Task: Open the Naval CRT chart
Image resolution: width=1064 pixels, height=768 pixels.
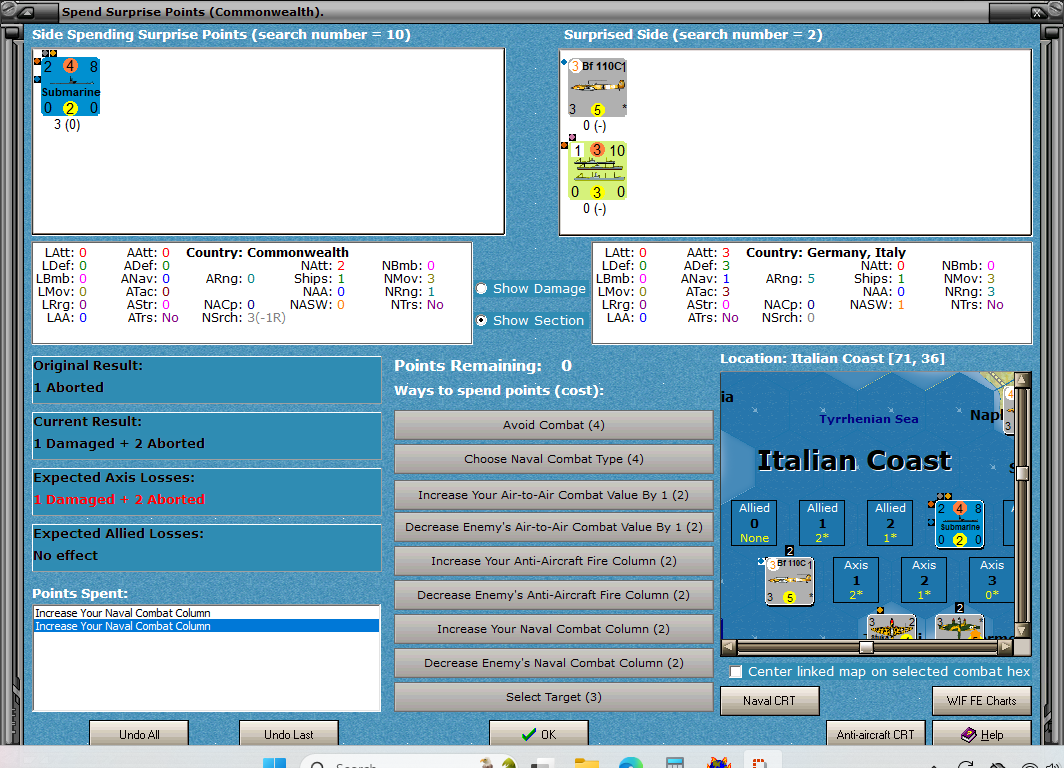Action: (770, 701)
